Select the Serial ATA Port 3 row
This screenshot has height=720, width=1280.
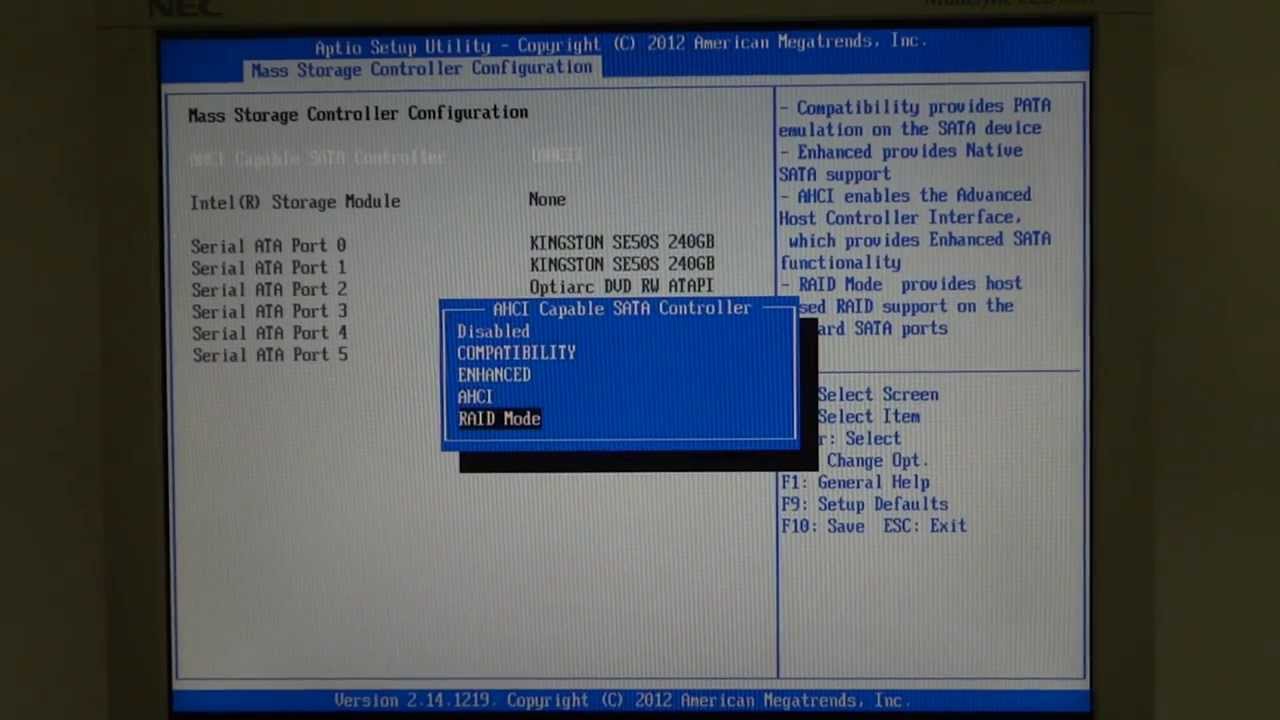pyautogui.click(x=269, y=312)
